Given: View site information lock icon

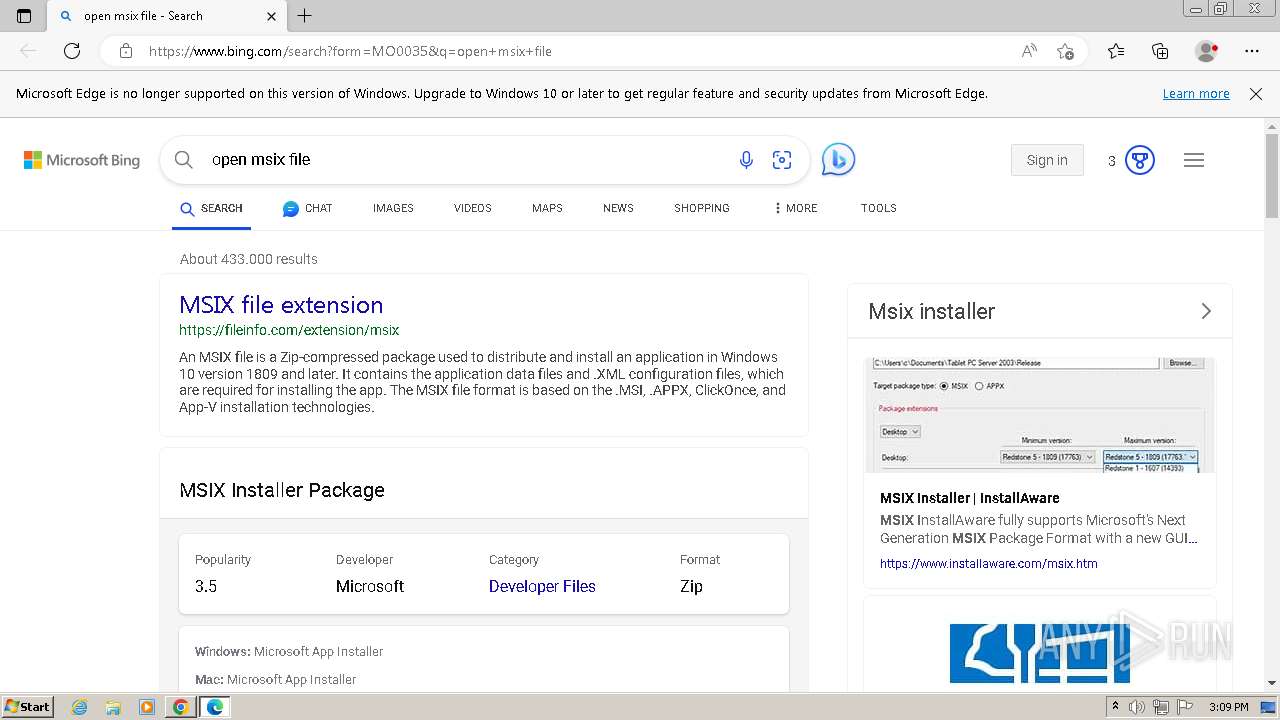Looking at the screenshot, I should [x=126, y=51].
